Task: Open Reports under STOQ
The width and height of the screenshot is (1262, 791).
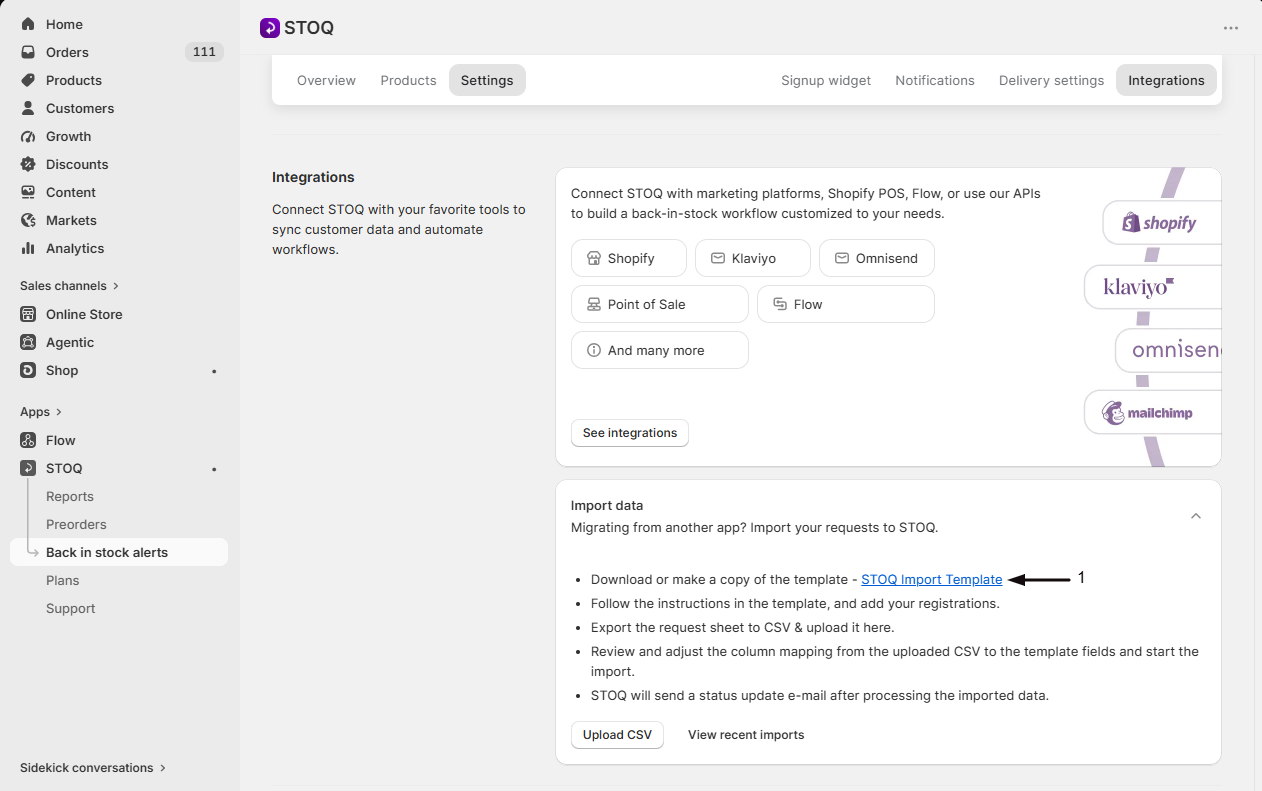Action: 70,496
